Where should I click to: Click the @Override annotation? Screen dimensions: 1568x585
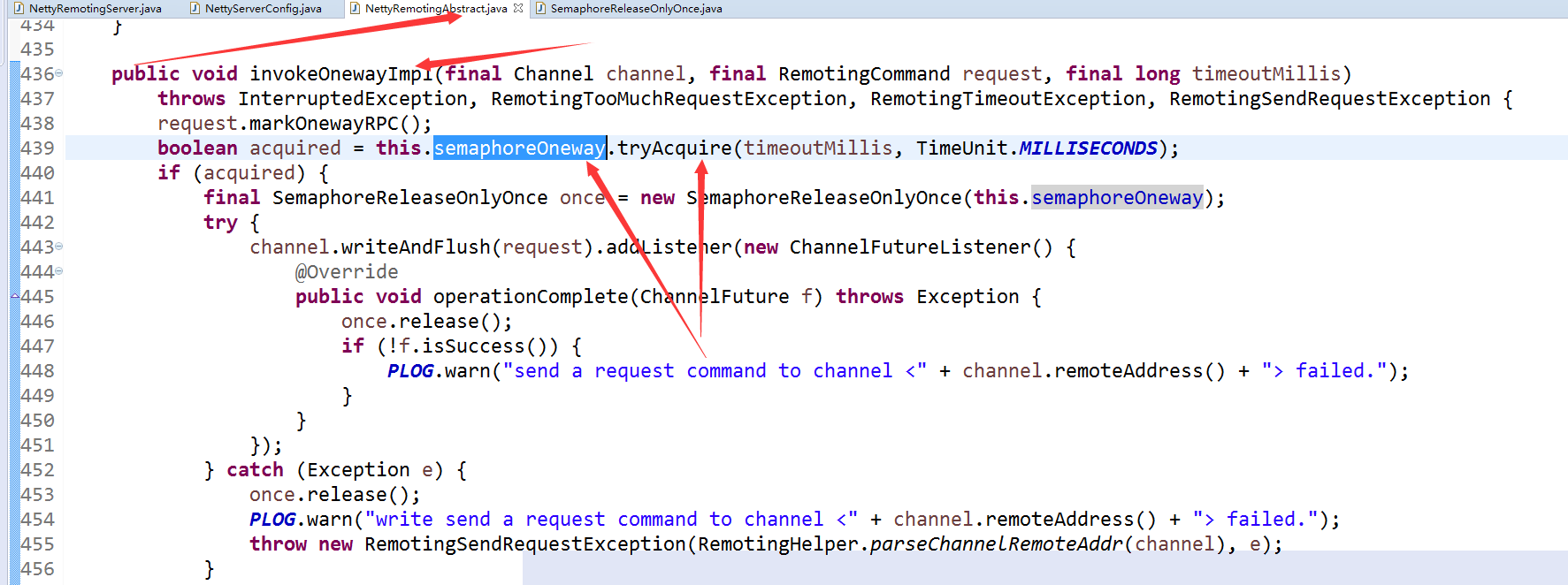347,272
